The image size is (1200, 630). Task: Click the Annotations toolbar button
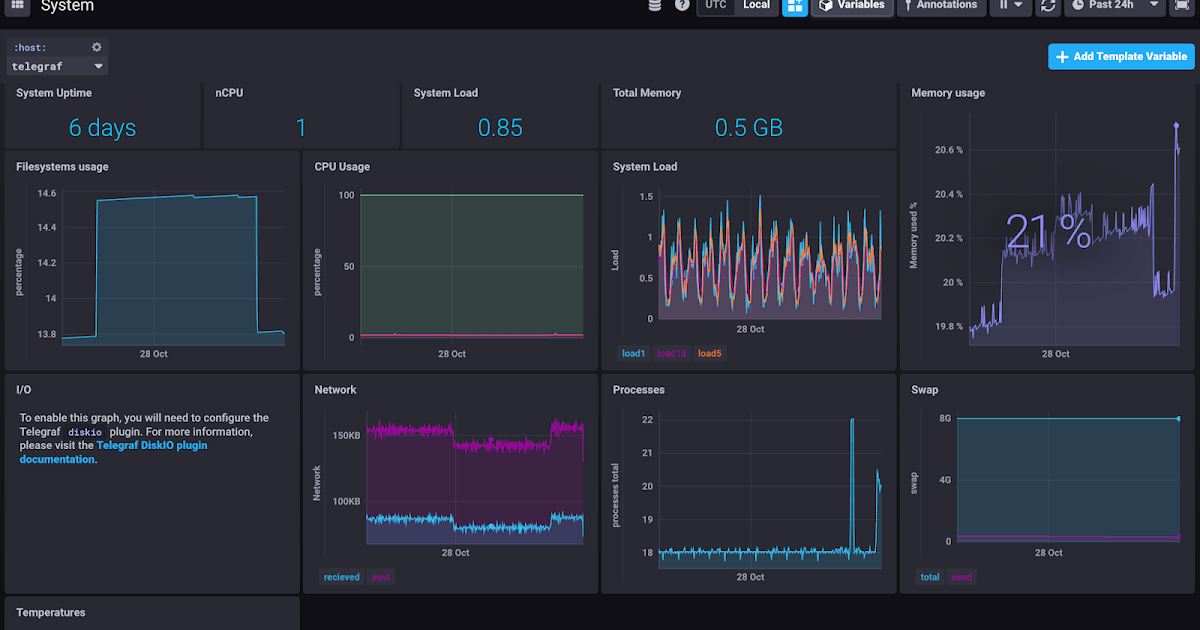point(940,5)
